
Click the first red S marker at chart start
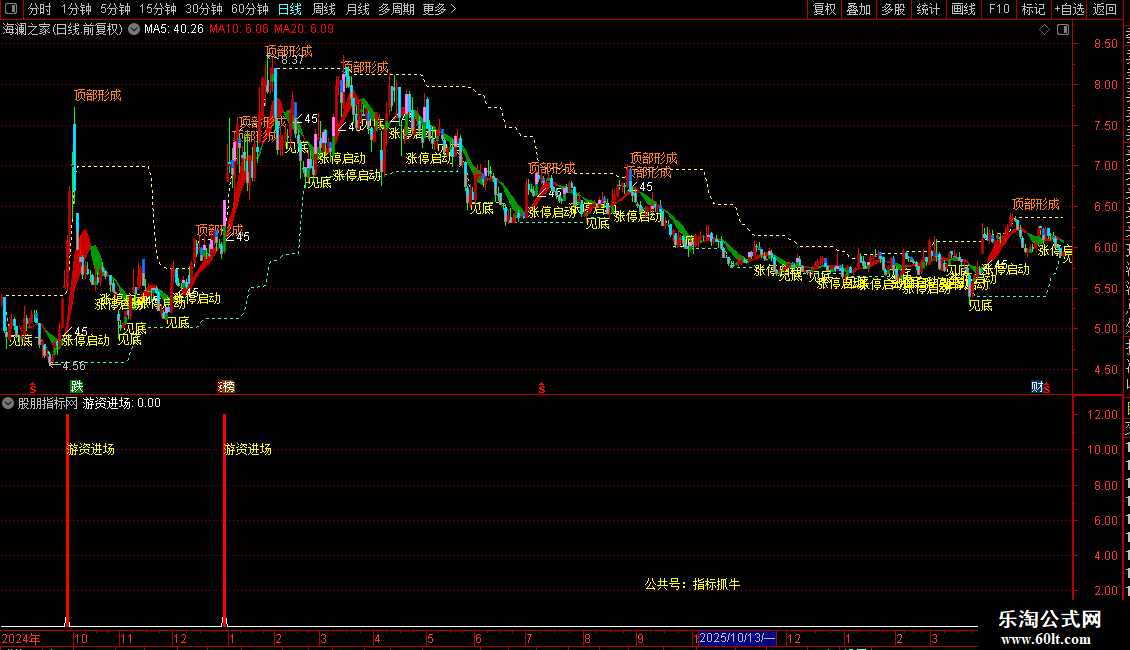pos(32,388)
